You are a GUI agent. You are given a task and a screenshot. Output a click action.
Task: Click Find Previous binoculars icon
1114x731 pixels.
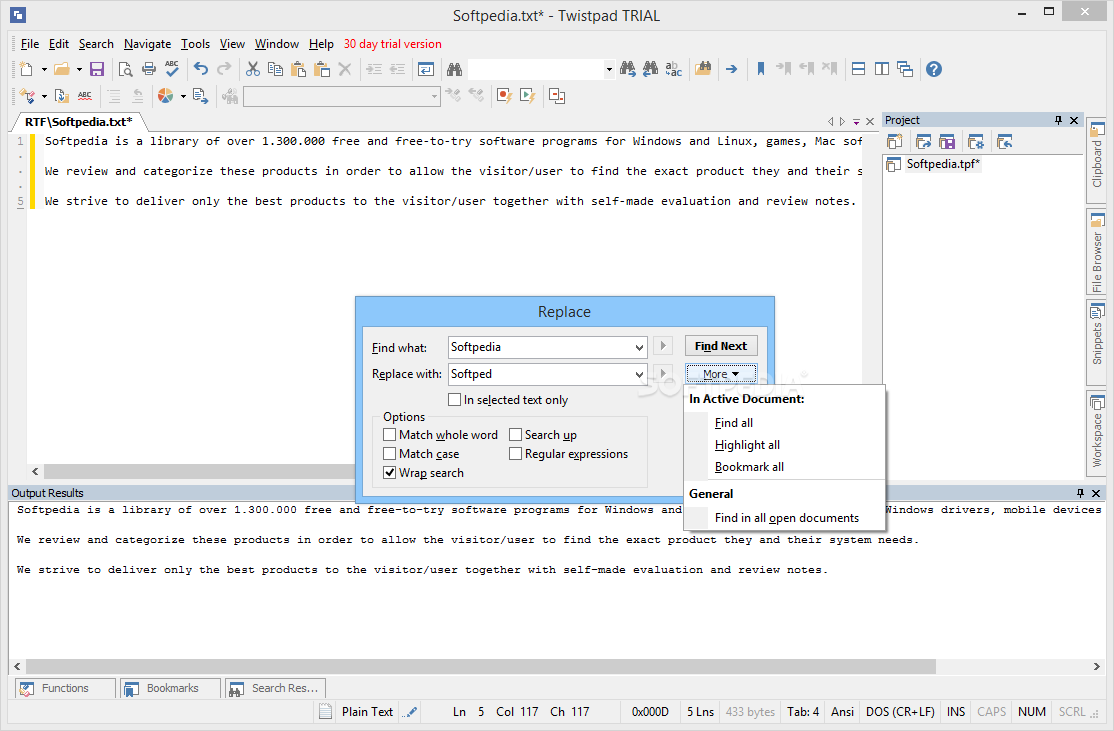pyautogui.click(x=650, y=69)
